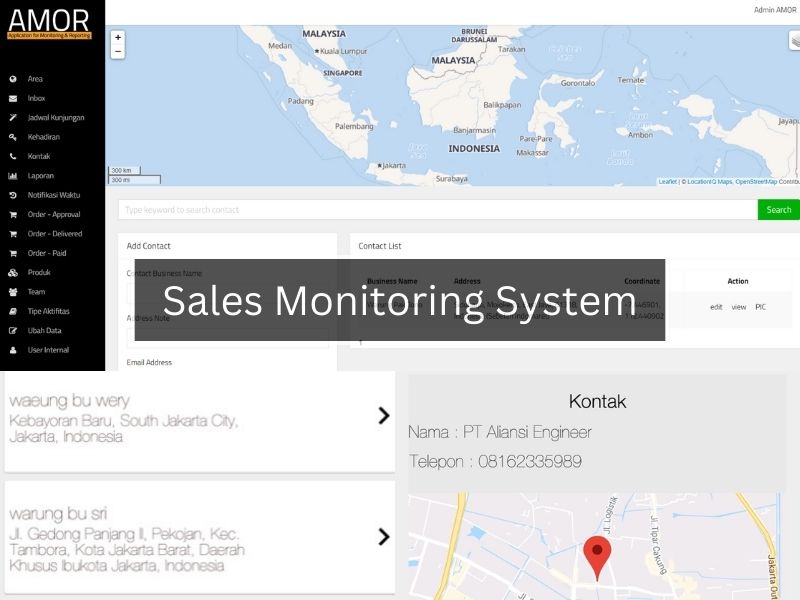Click the PIC link in Action column
This screenshot has height=600, width=800.
[760, 307]
